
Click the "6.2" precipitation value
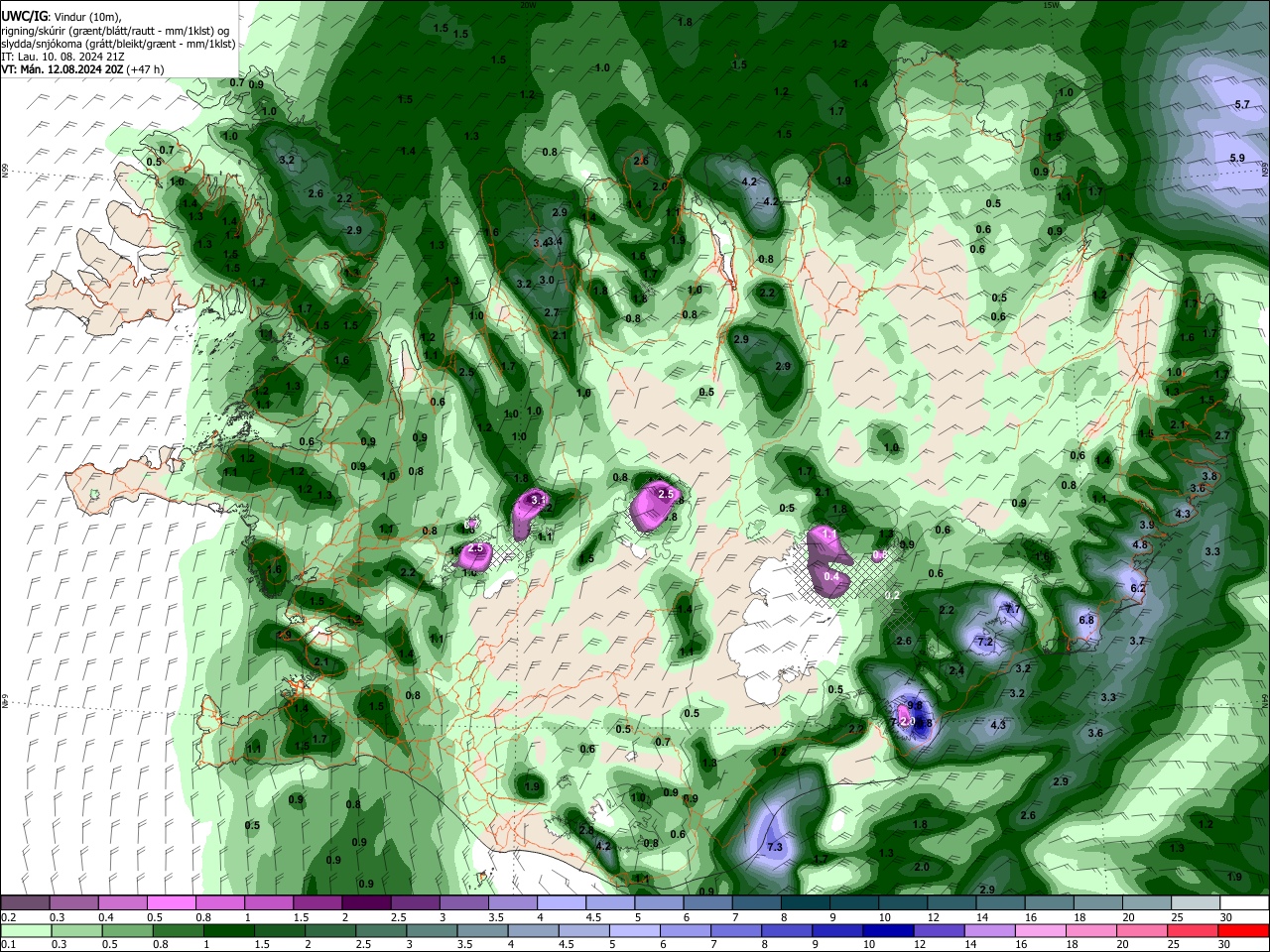(1138, 588)
